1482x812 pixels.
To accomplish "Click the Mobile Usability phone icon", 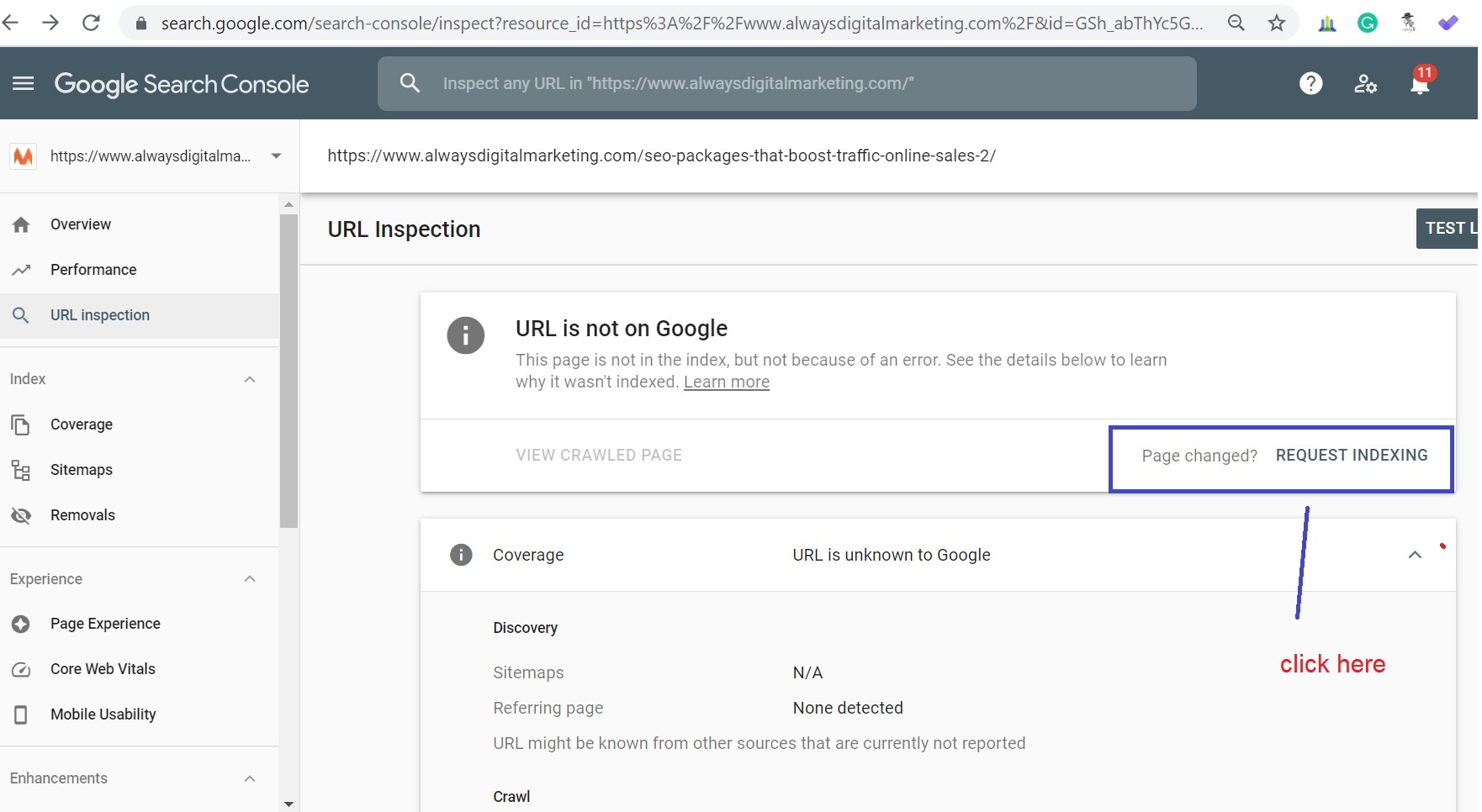I will click(21, 714).
